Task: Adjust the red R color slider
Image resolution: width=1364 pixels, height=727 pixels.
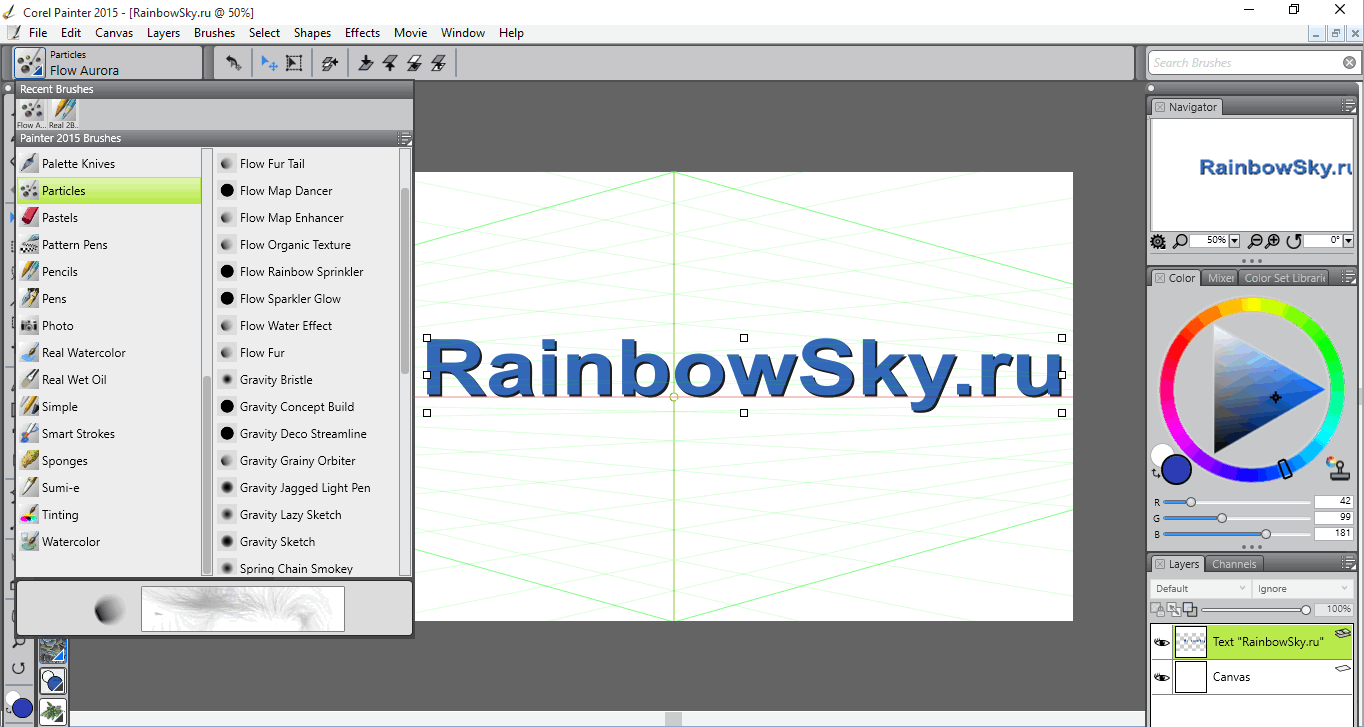Action: click(x=1237, y=502)
